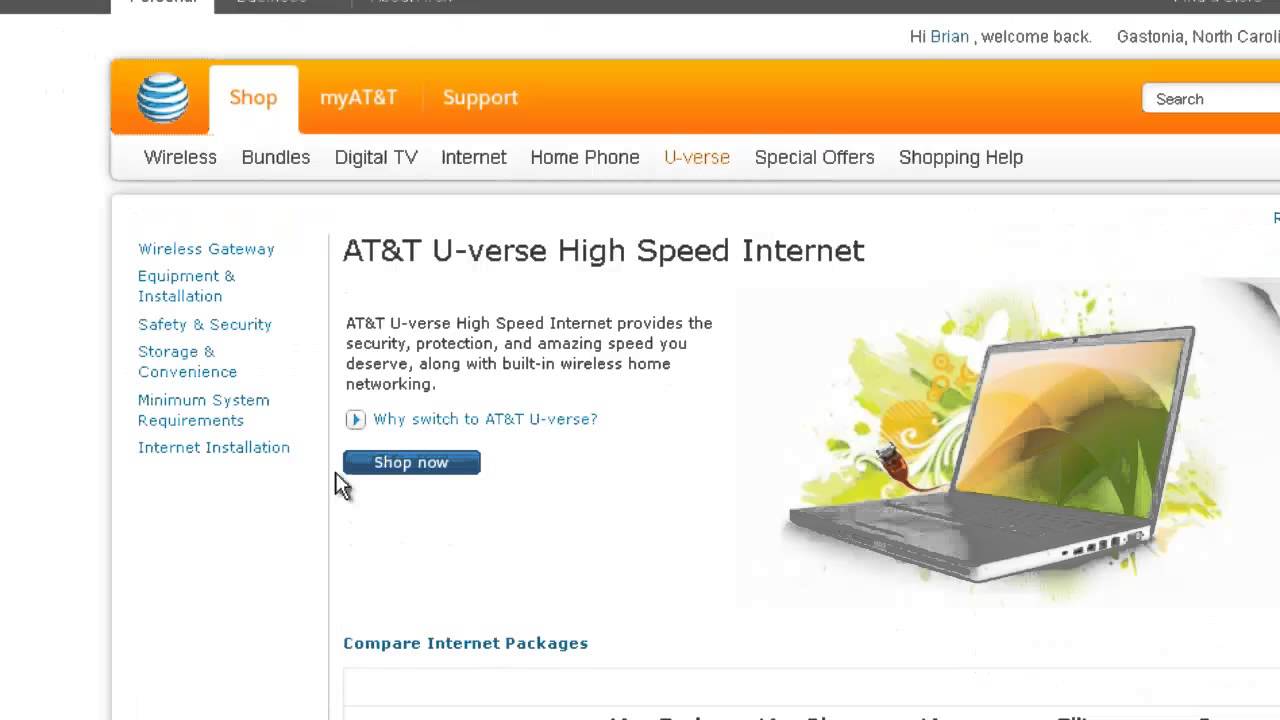Open Home Phone menu item
The image size is (1280, 720).
pyautogui.click(x=585, y=157)
